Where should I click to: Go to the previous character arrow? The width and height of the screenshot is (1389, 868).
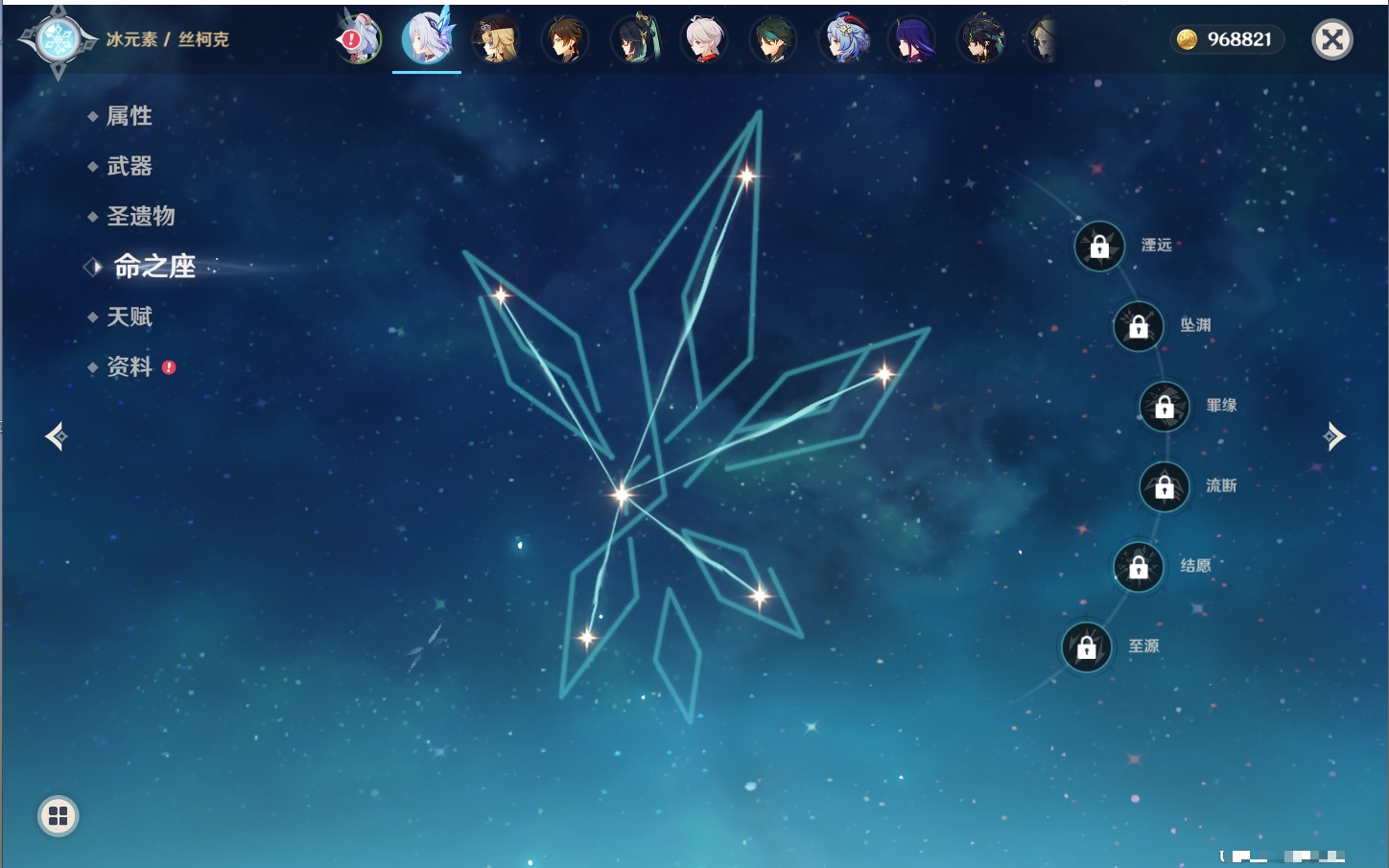[57, 436]
